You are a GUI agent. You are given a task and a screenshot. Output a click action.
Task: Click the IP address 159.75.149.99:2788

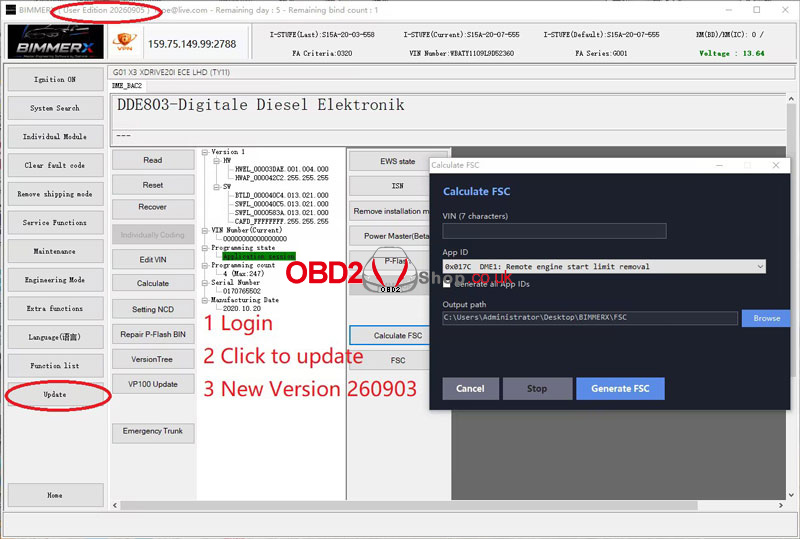[x=192, y=44]
